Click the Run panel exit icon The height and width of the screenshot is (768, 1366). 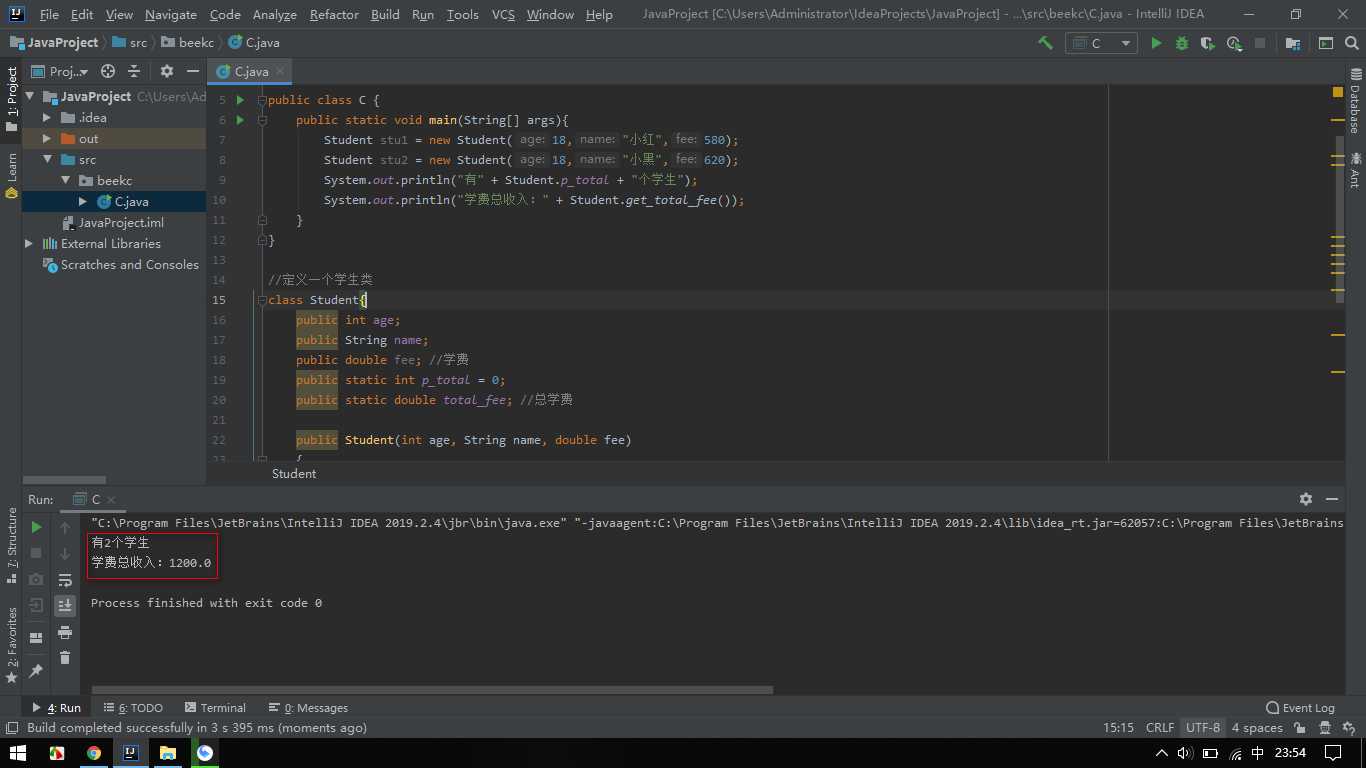(x=36, y=605)
